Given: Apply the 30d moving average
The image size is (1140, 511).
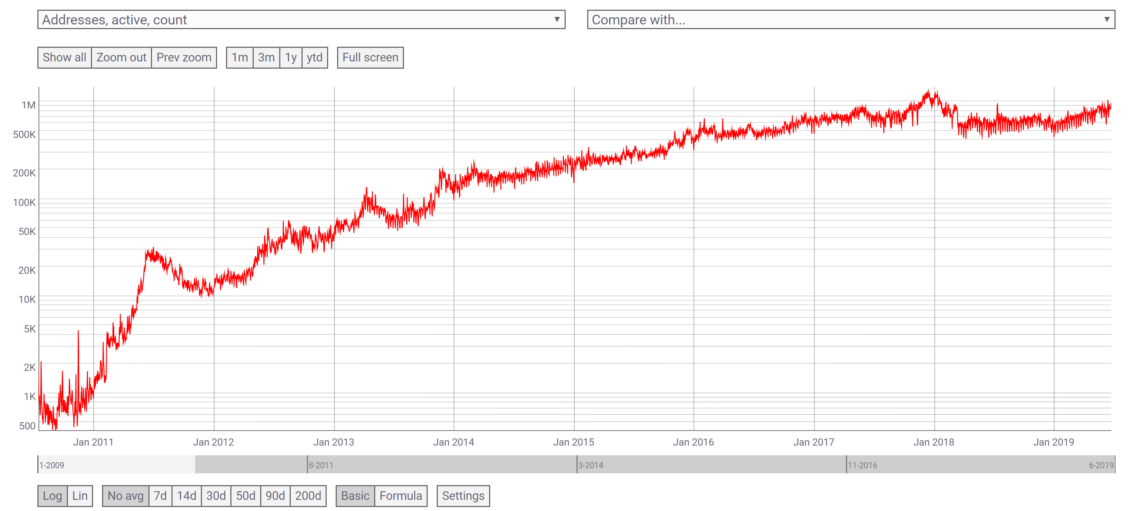Looking at the screenshot, I should 215,496.
